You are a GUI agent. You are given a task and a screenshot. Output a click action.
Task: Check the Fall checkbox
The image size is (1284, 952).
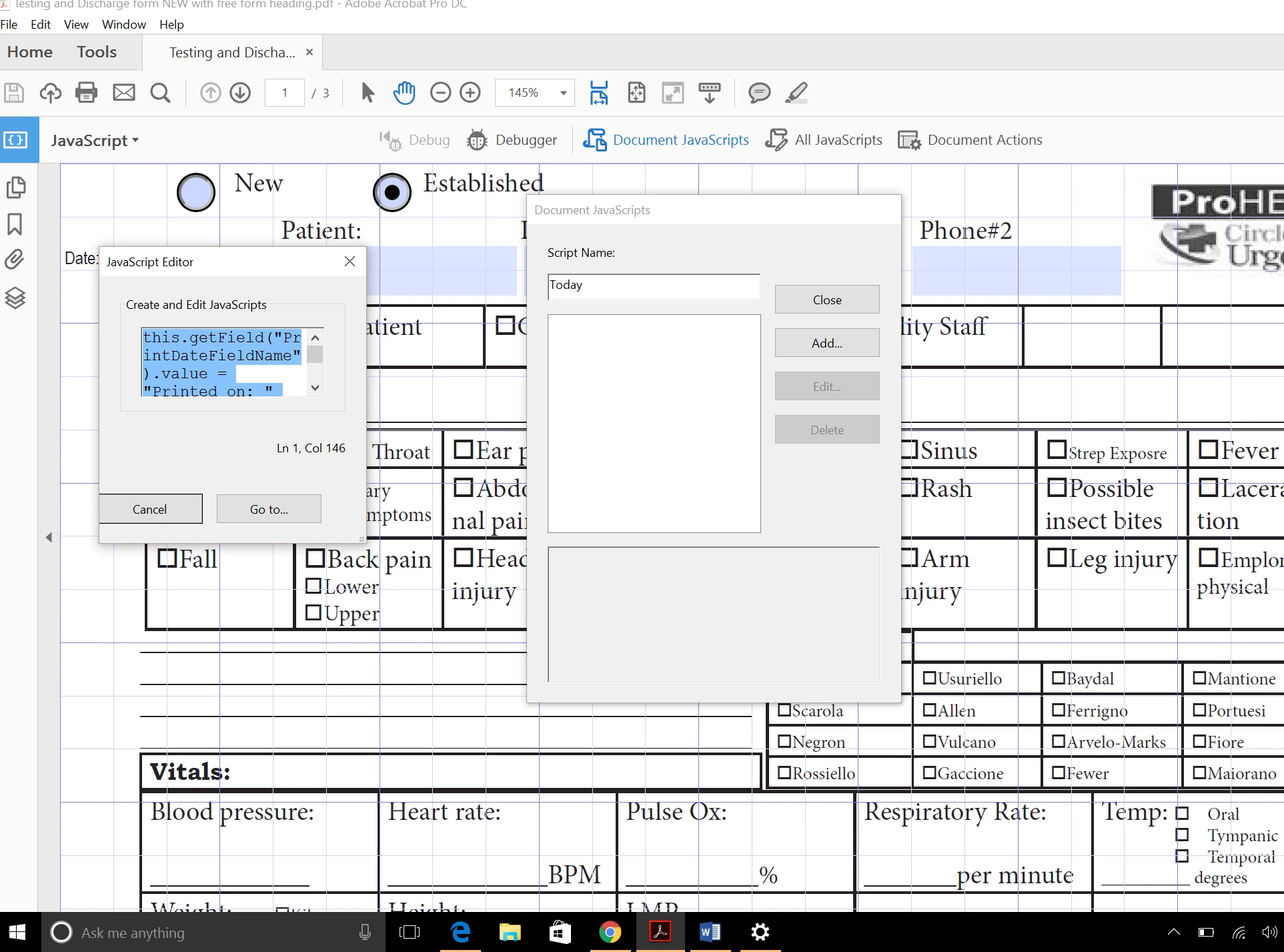pyautogui.click(x=167, y=558)
